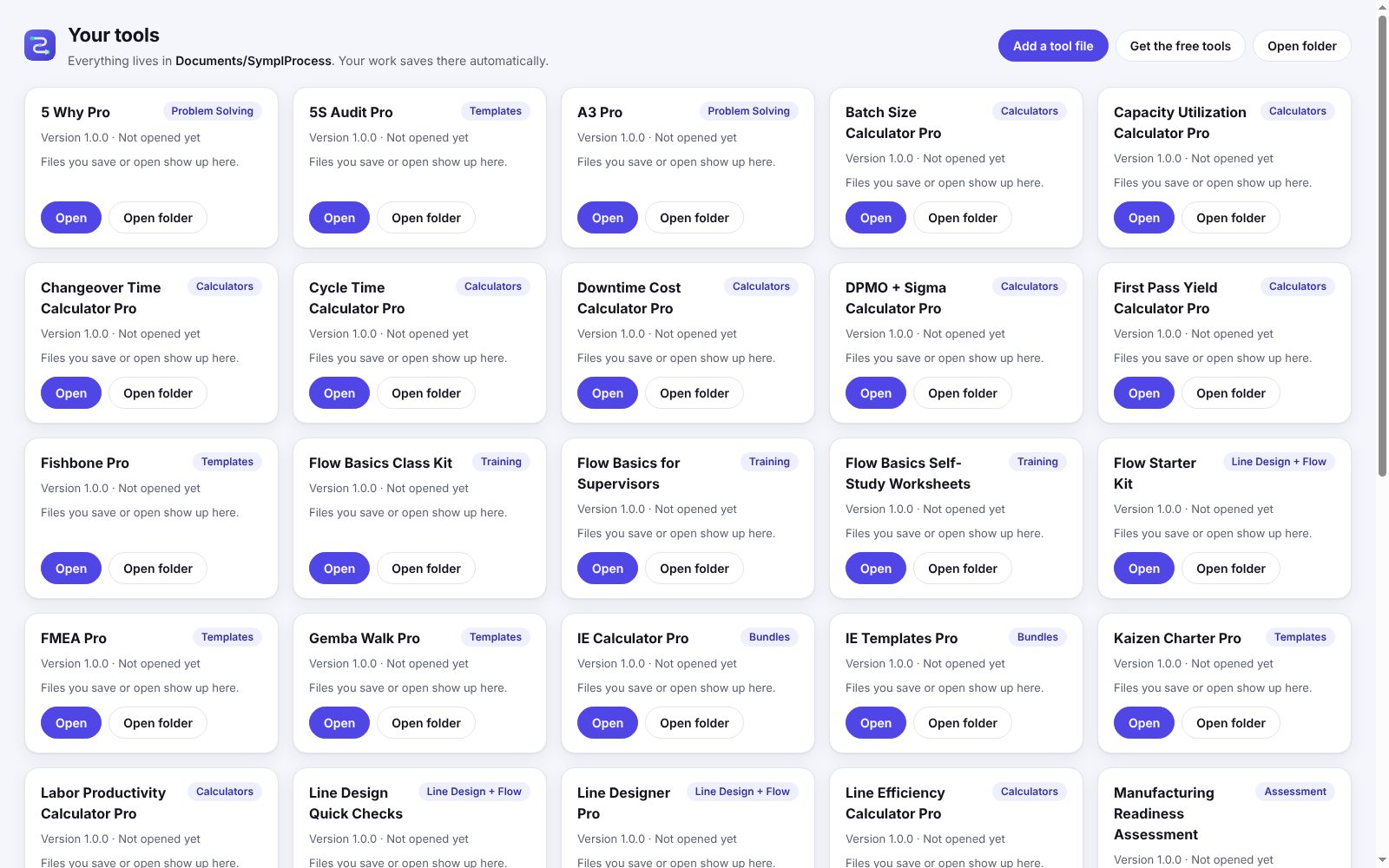
Task: Open folder for First Pass Yield Calculator
Action: click(1231, 393)
